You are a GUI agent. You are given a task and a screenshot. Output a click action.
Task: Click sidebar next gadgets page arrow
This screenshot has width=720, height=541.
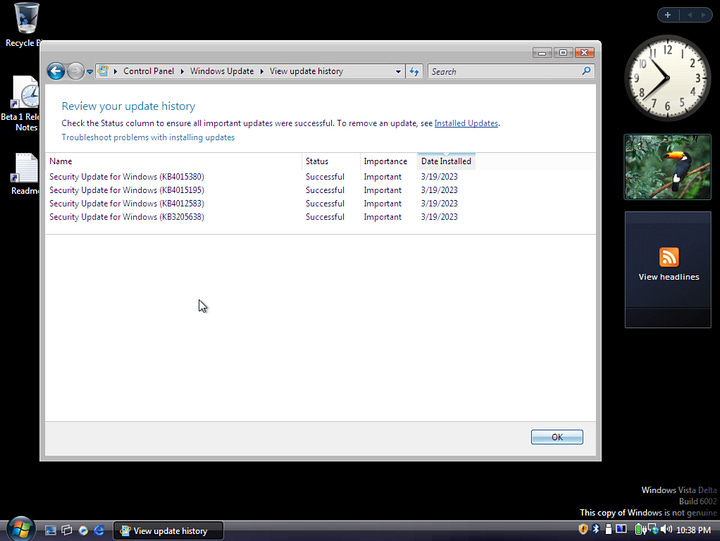pyautogui.click(x=703, y=15)
